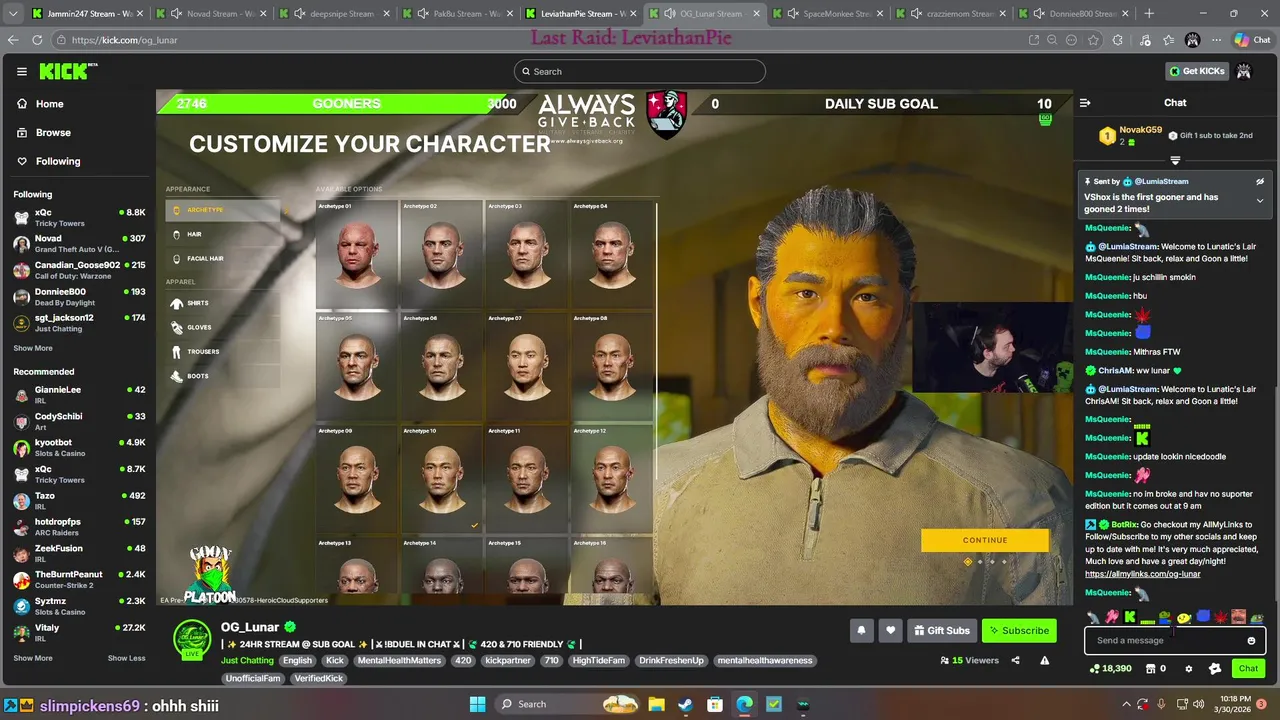This screenshot has height=720, width=1280.
Task: Unmute the OG_Lunar Stream tab audio icon
Action: tap(669, 14)
